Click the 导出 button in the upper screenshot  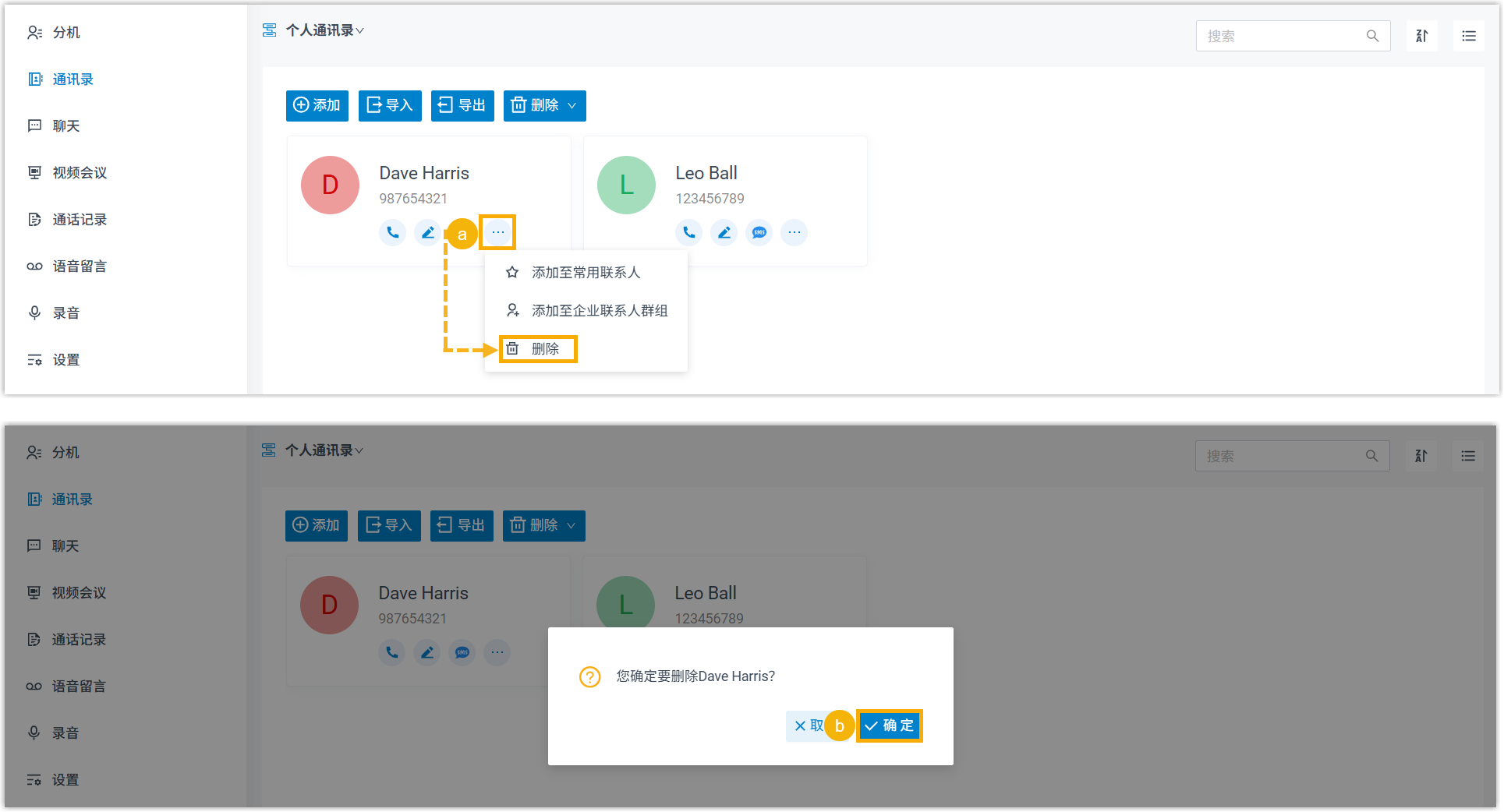coord(462,106)
